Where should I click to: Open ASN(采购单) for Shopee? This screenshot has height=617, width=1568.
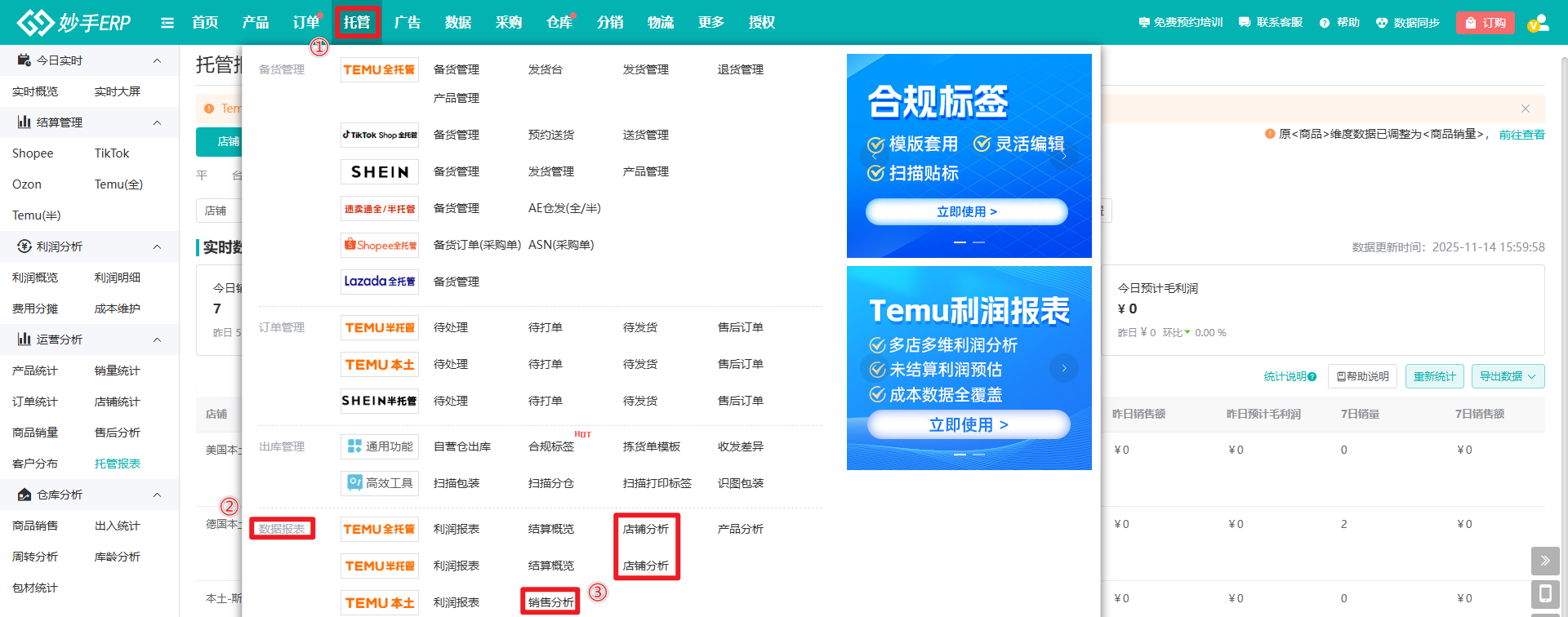tap(561, 245)
